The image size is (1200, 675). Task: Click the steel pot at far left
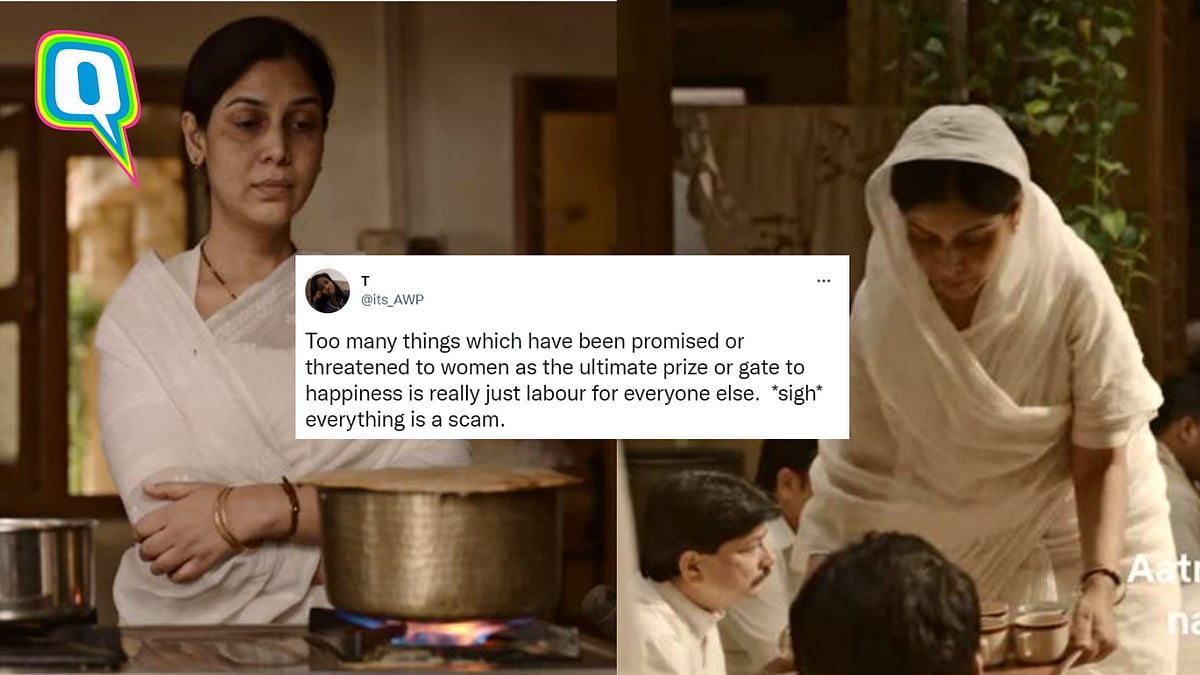47,569
